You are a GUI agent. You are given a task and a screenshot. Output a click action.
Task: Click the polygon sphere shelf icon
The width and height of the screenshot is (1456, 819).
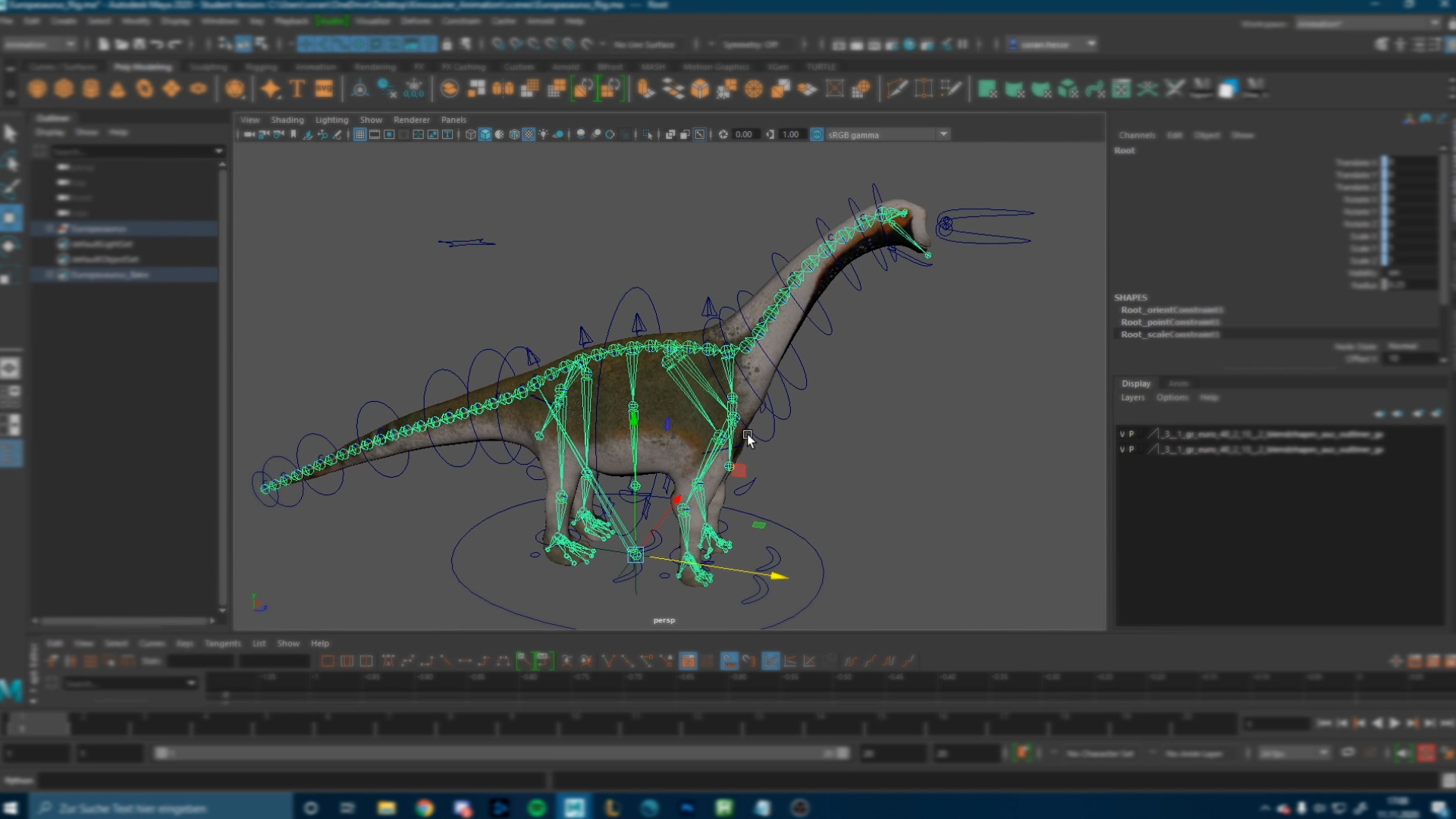click(37, 89)
